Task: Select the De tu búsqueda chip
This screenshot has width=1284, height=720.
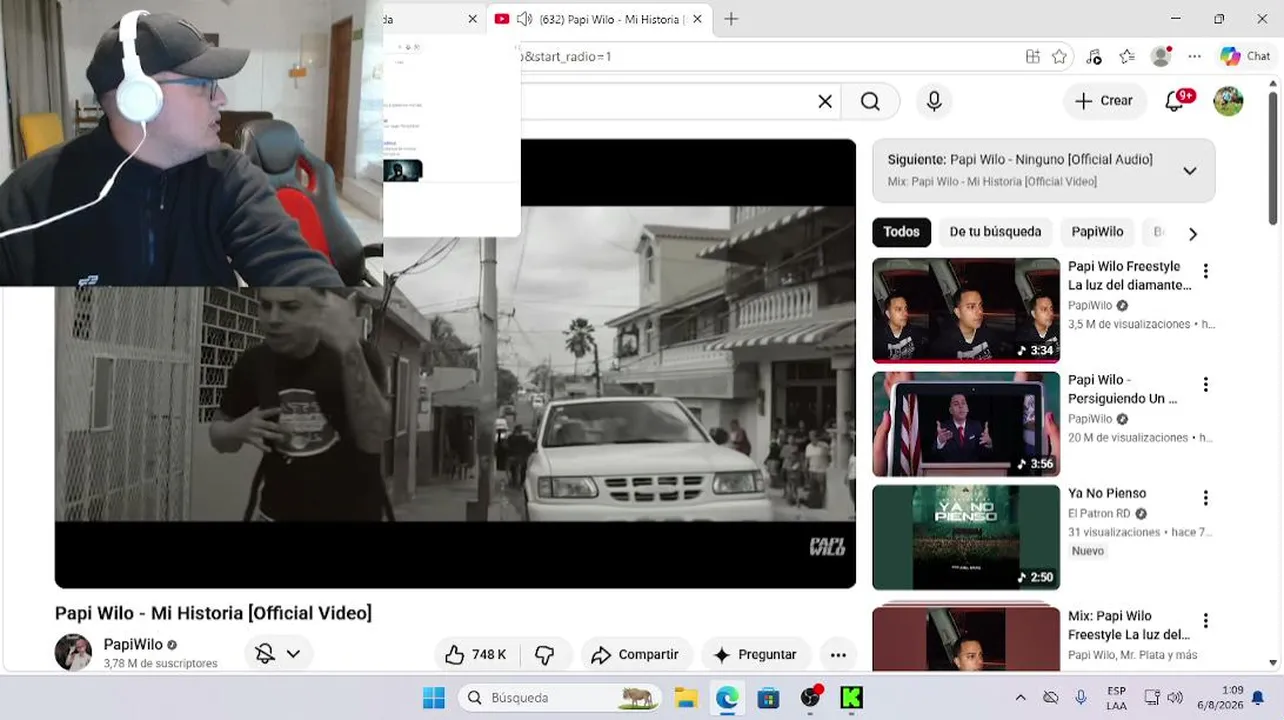Action: 995,232
